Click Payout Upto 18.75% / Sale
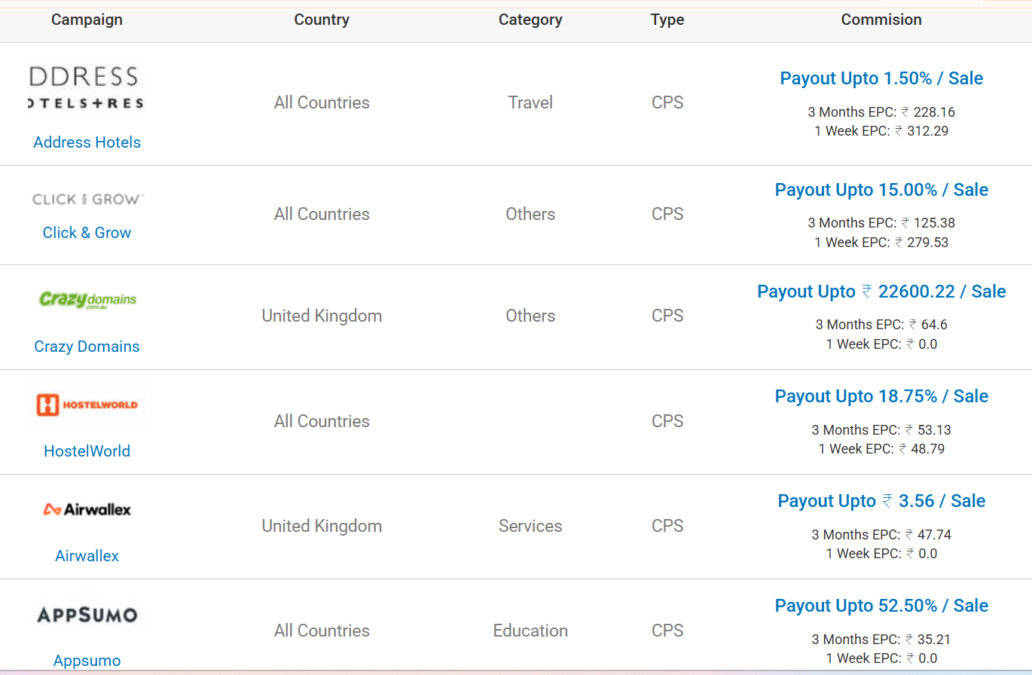The image size is (1032, 675). [x=881, y=396]
